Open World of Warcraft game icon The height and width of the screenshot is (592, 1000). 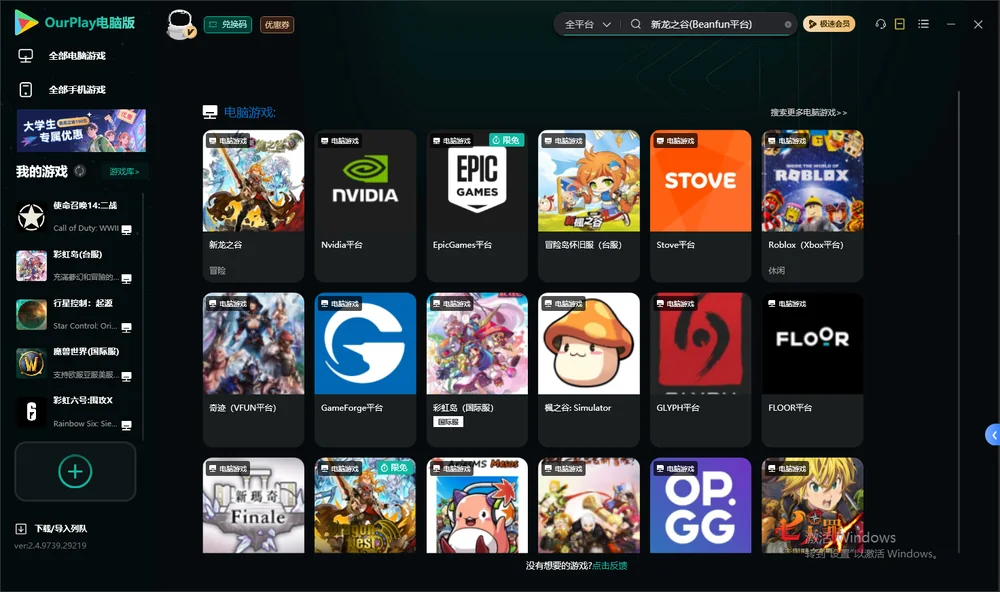coord(31,364)
